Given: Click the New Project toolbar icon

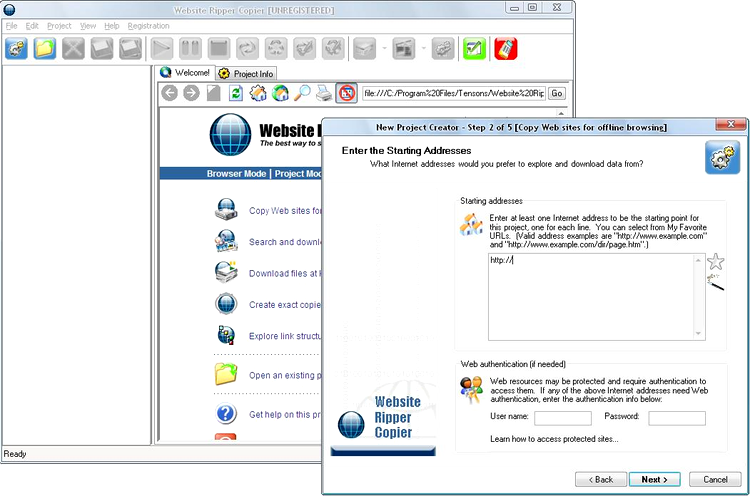Looking at the screenshot, I should pyautogui.click(x=16, y=48).
